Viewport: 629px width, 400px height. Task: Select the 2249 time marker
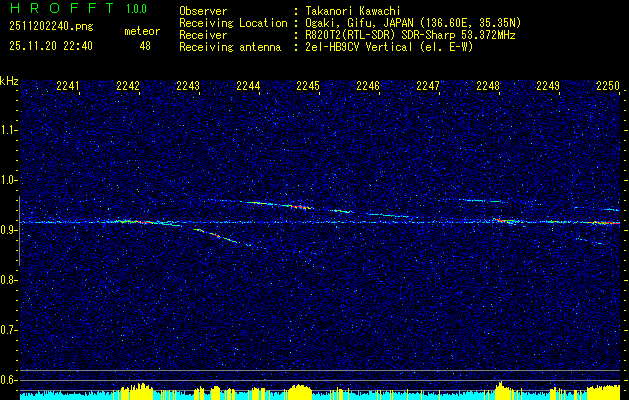pyautogui.click(x=548, y=86)
